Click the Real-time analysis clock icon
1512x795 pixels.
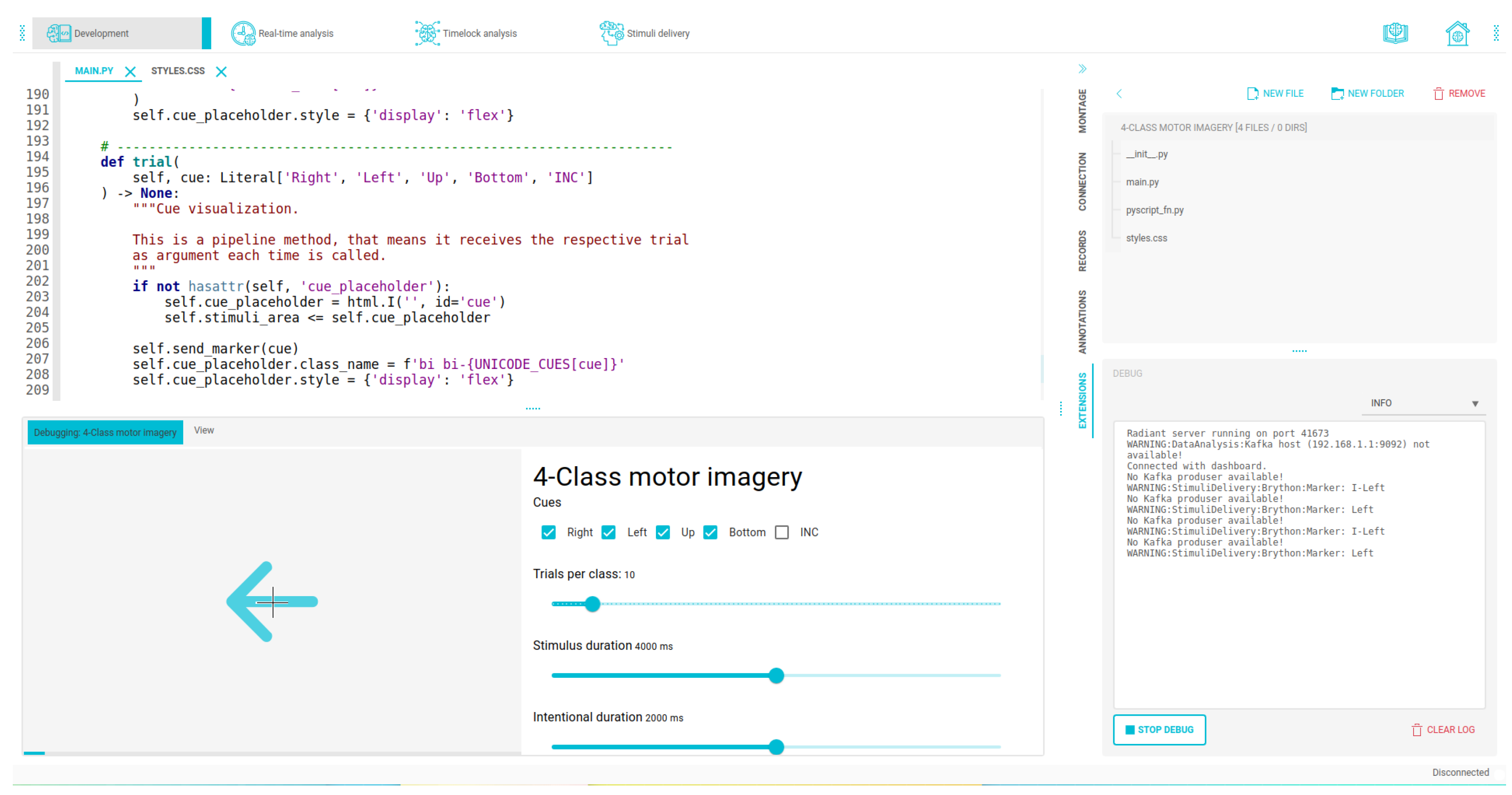pos(243,33)
